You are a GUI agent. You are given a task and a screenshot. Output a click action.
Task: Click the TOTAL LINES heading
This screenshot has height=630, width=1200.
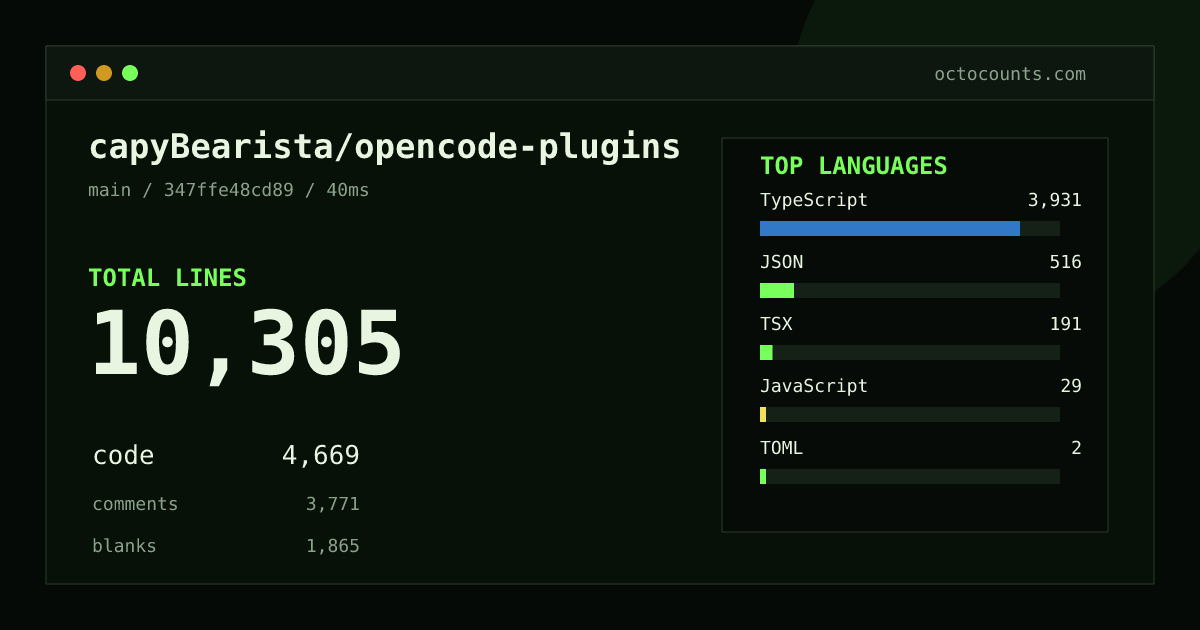tap(167, 278)
